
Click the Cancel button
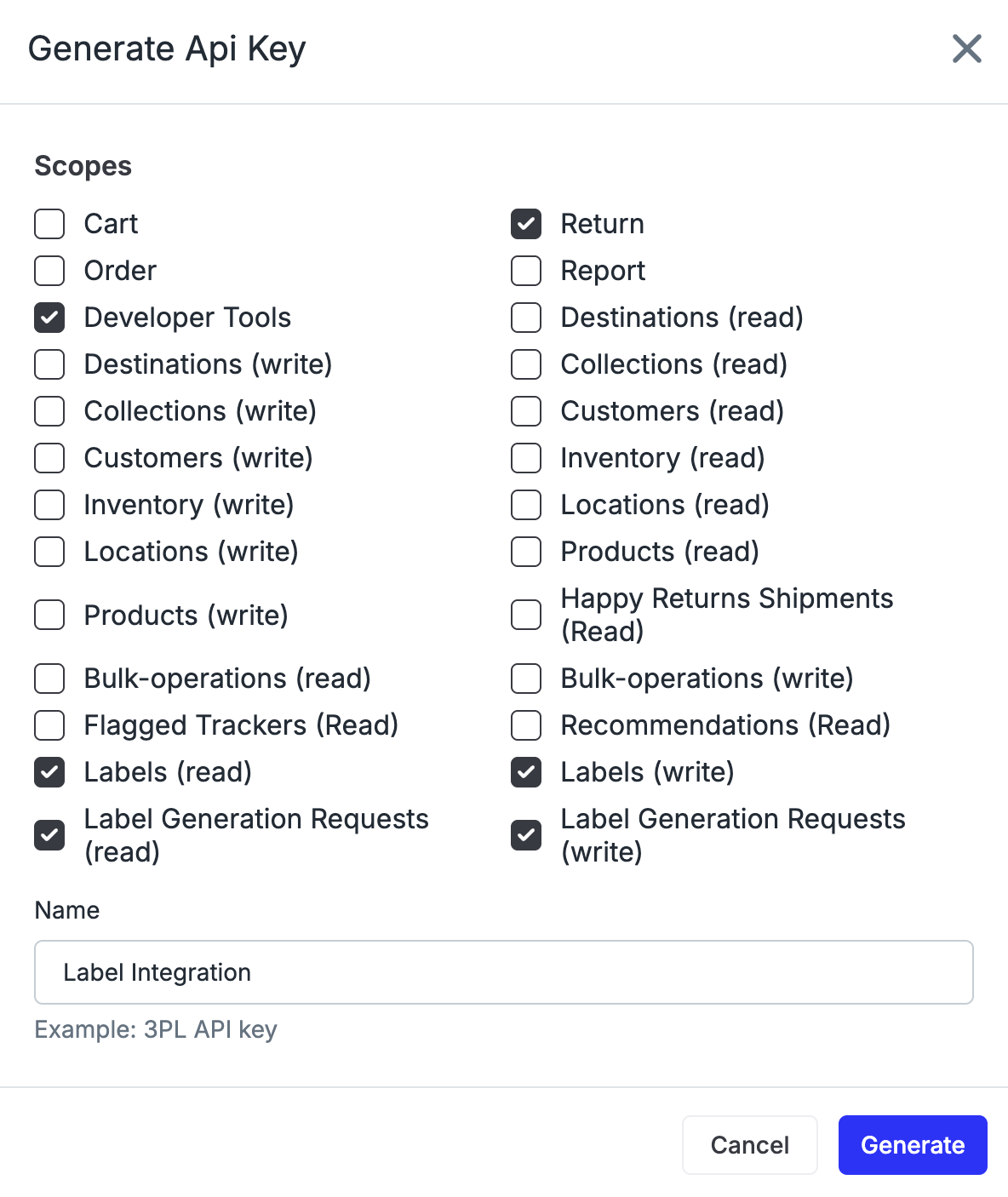point(750,1145)
